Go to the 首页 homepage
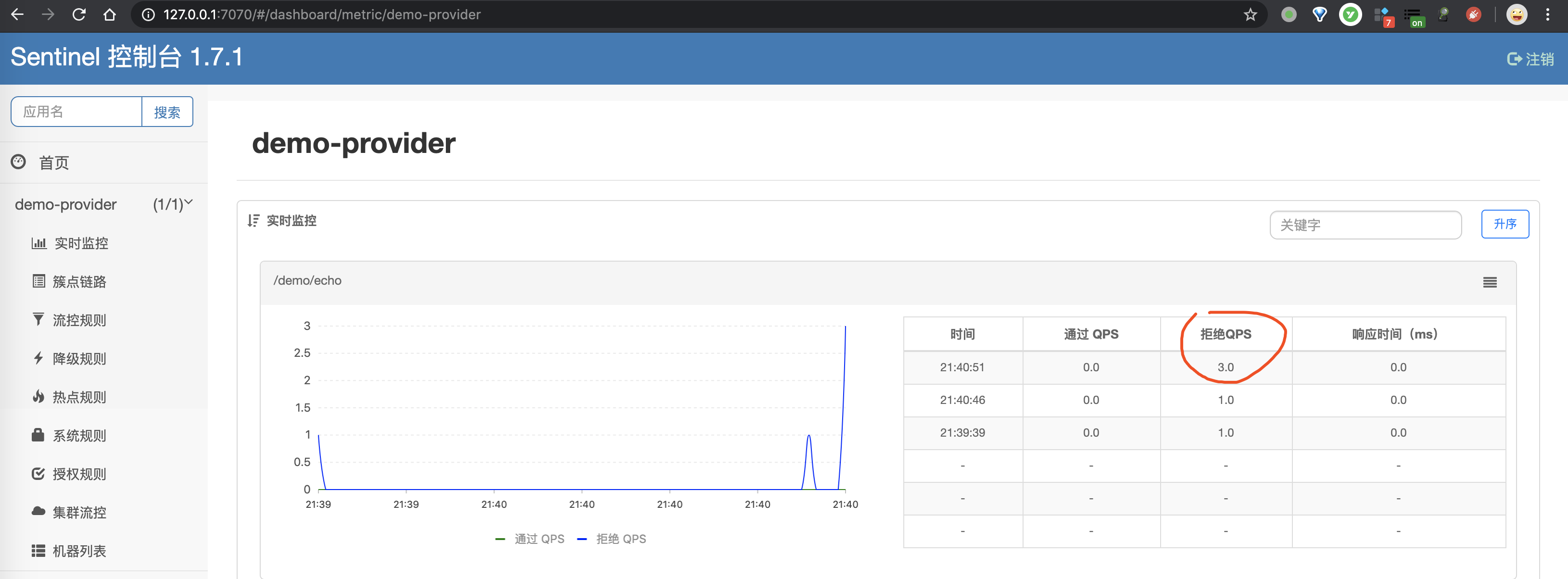The width and height of the screenshot is (1568, 579). point(54,162)
